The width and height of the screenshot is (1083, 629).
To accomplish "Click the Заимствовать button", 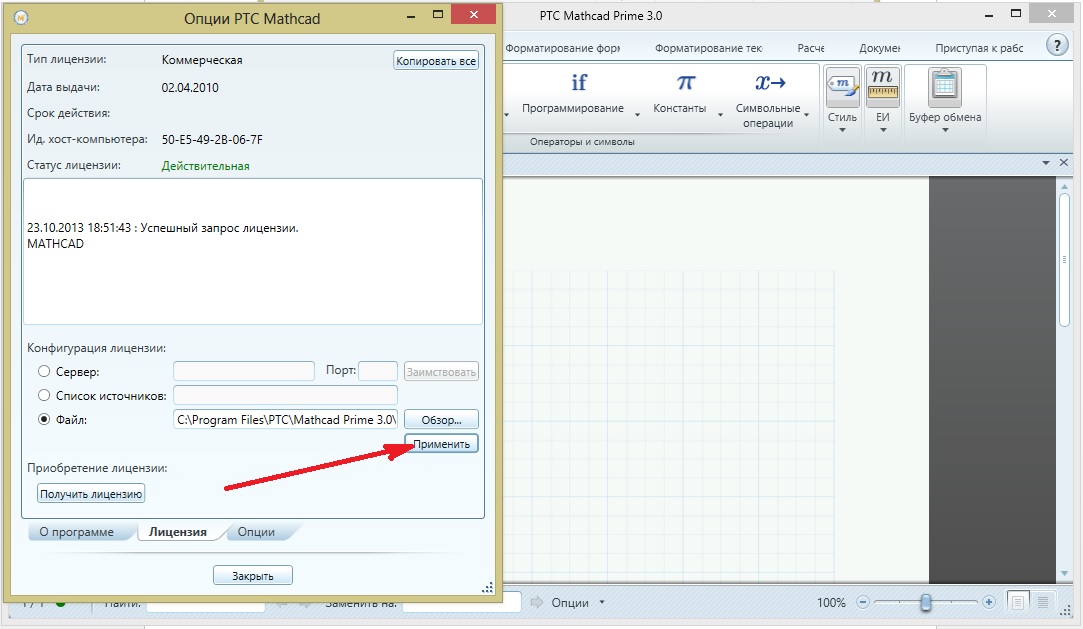I will (441, 371).
